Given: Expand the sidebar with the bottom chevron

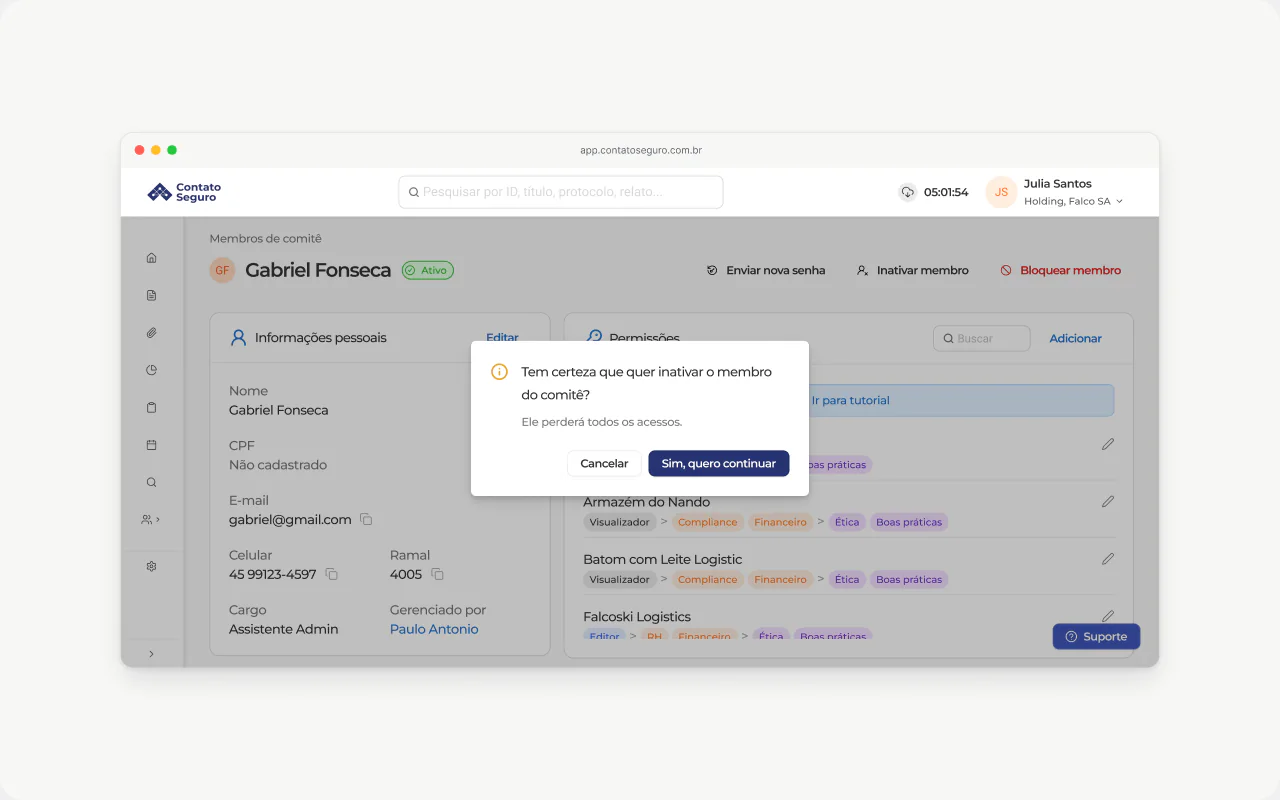Looking at the screenshot, I should 152,654.
